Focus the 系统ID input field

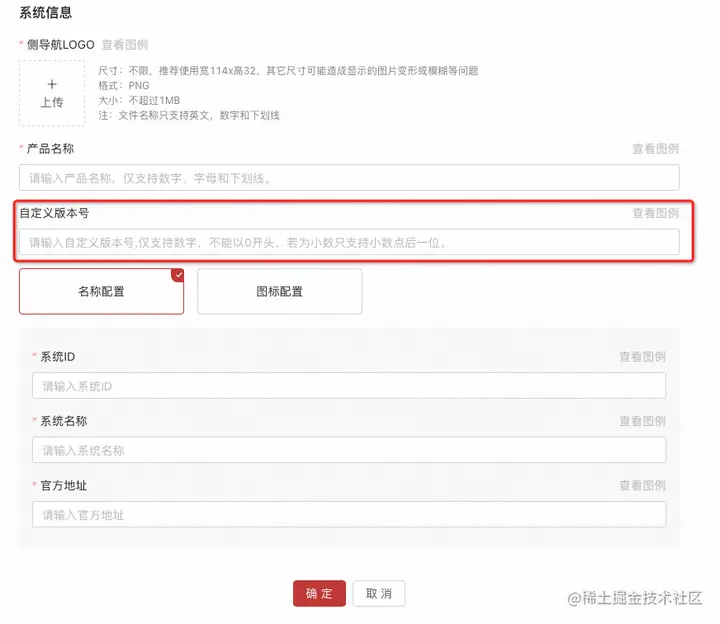(x=349, y=386)
